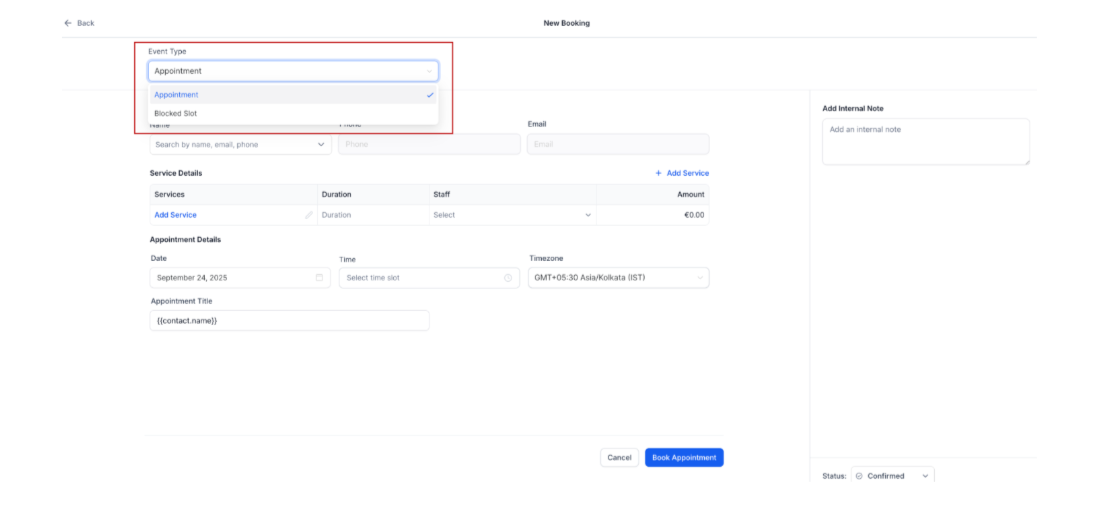Select Blocked Slot from the event type list
Image resolution: width=1117 pixels, height=507 pixels.
tap(176, 114)
